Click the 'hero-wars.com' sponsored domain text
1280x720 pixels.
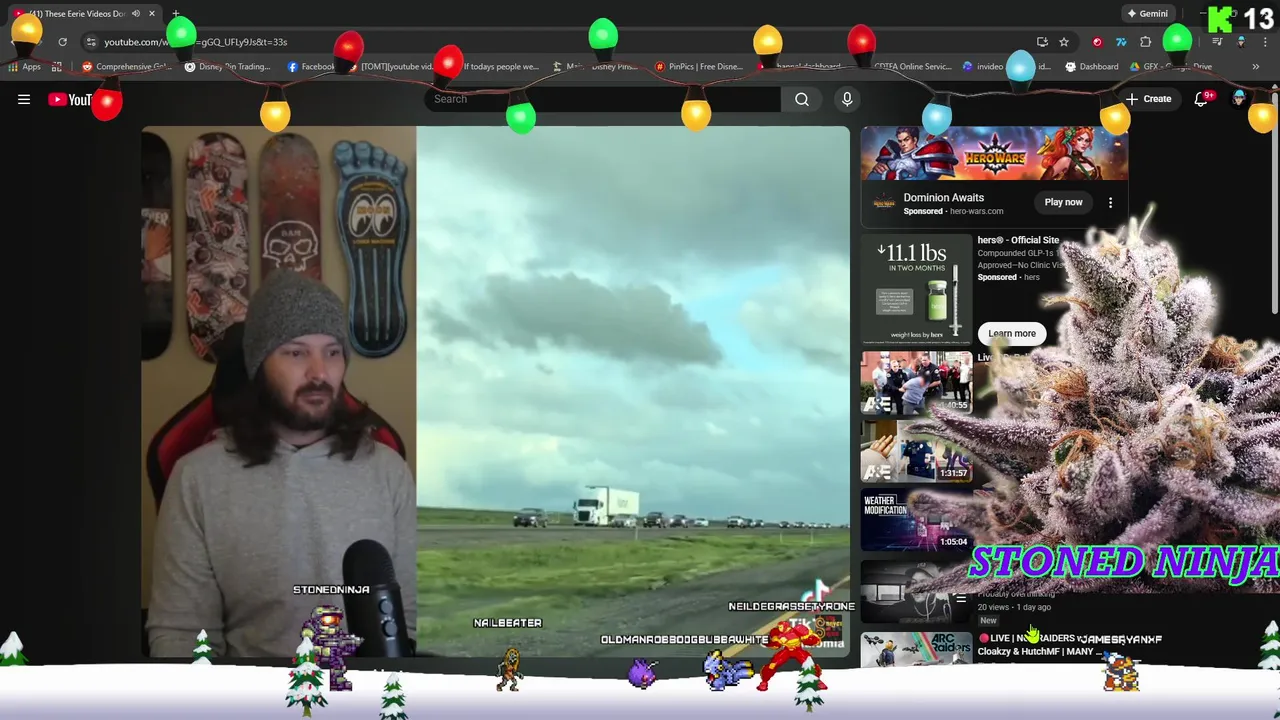click(976, 211)
